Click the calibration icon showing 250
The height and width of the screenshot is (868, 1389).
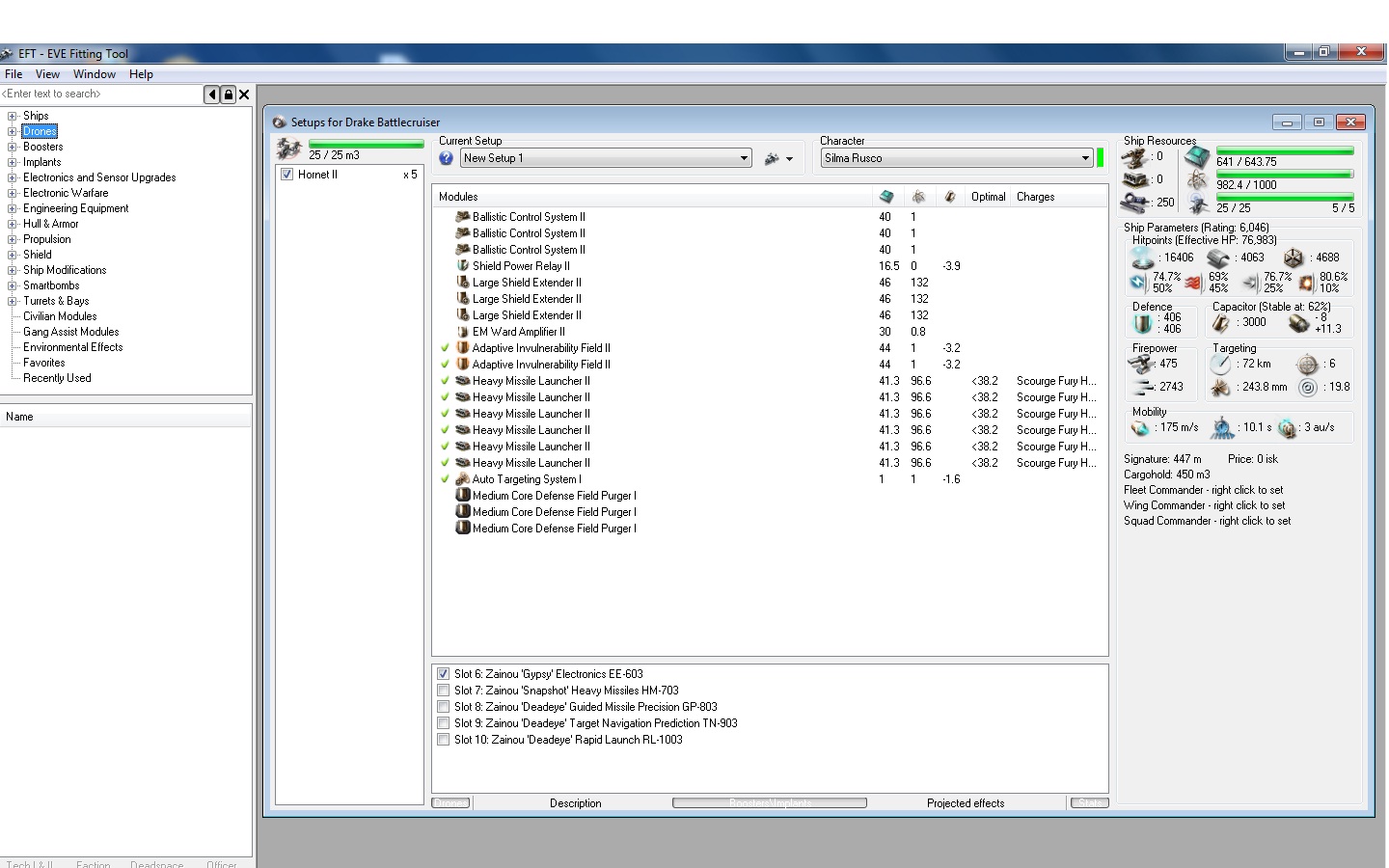point(1135,203)
